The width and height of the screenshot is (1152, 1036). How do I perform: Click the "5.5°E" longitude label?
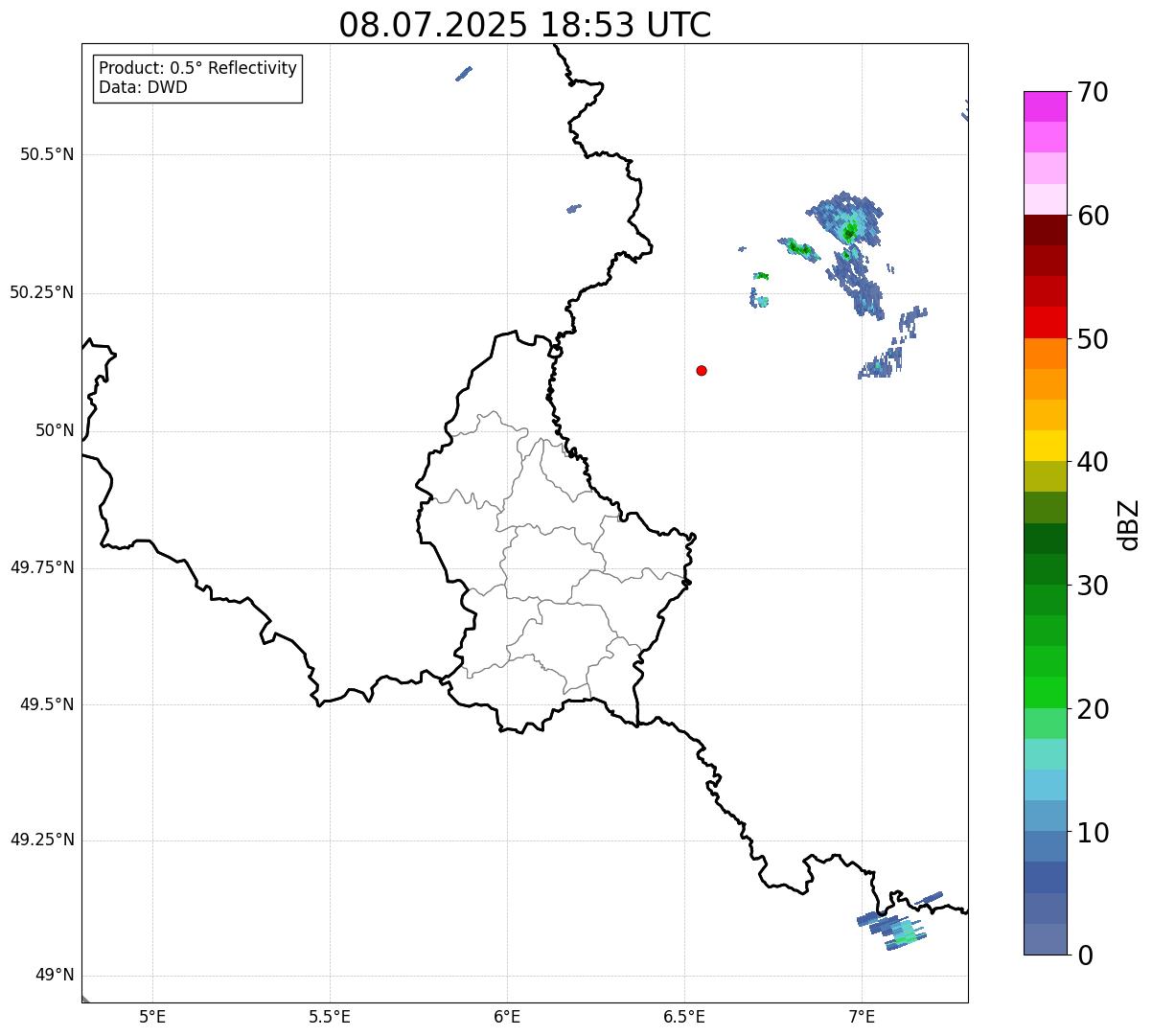tap(330, 1016)
